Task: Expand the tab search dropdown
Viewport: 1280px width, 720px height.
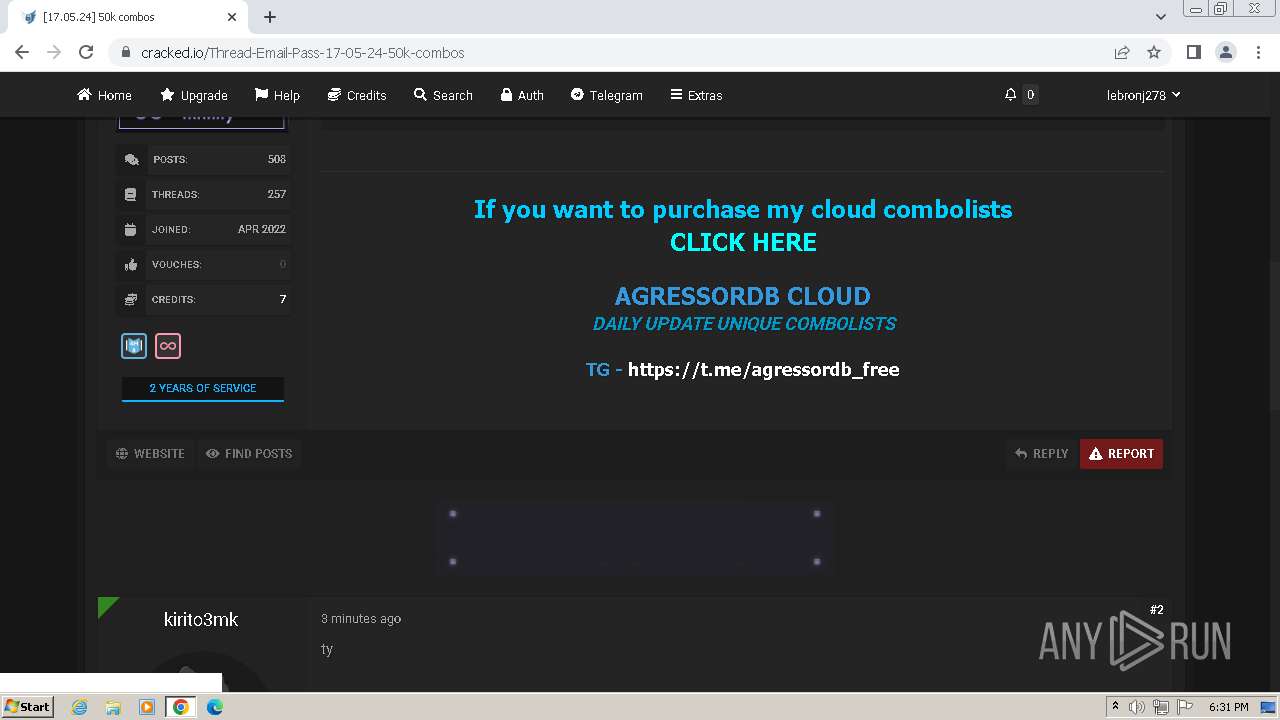Action: coord(1161,17)
